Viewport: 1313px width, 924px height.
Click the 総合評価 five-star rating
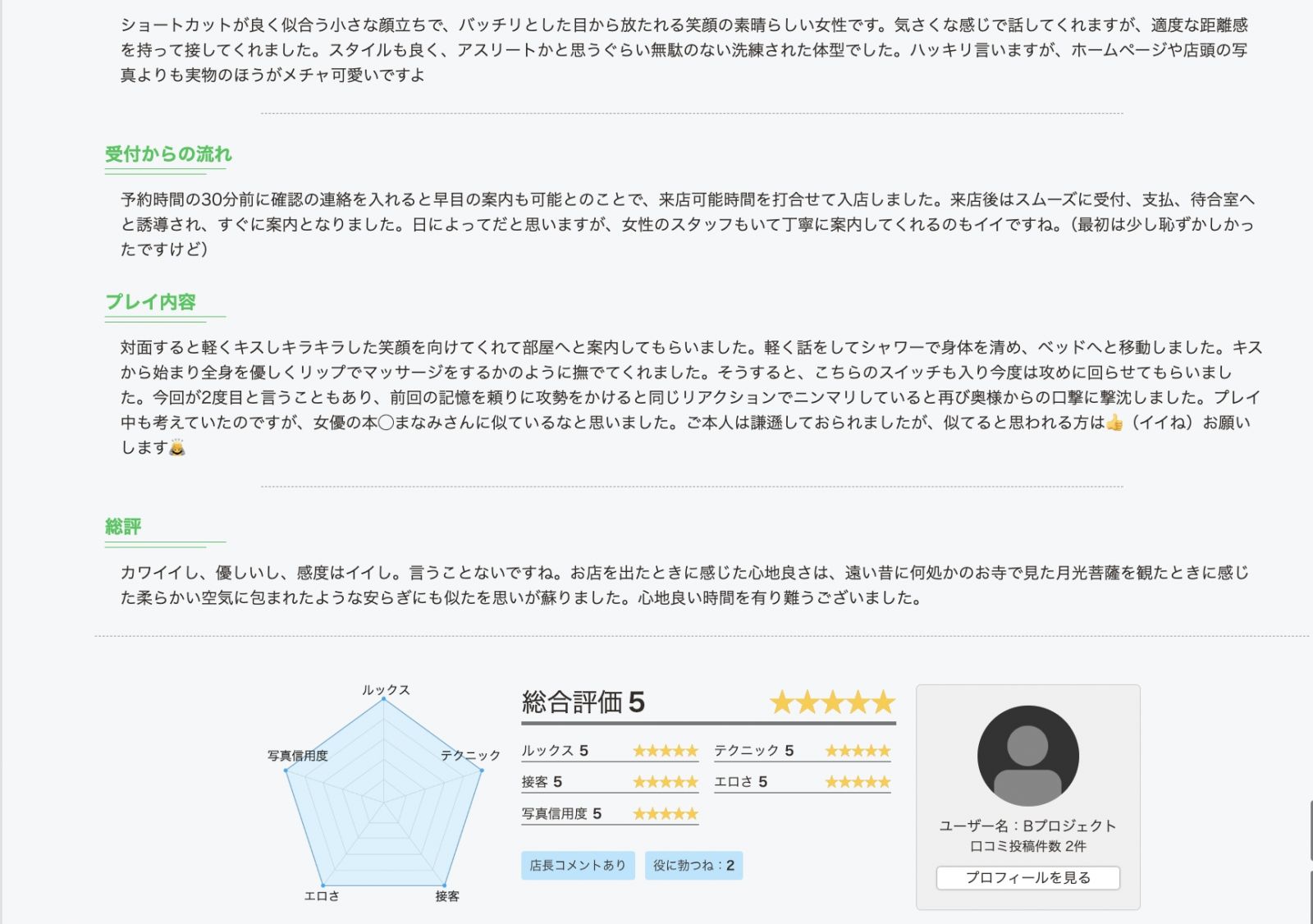click(832, 702)
